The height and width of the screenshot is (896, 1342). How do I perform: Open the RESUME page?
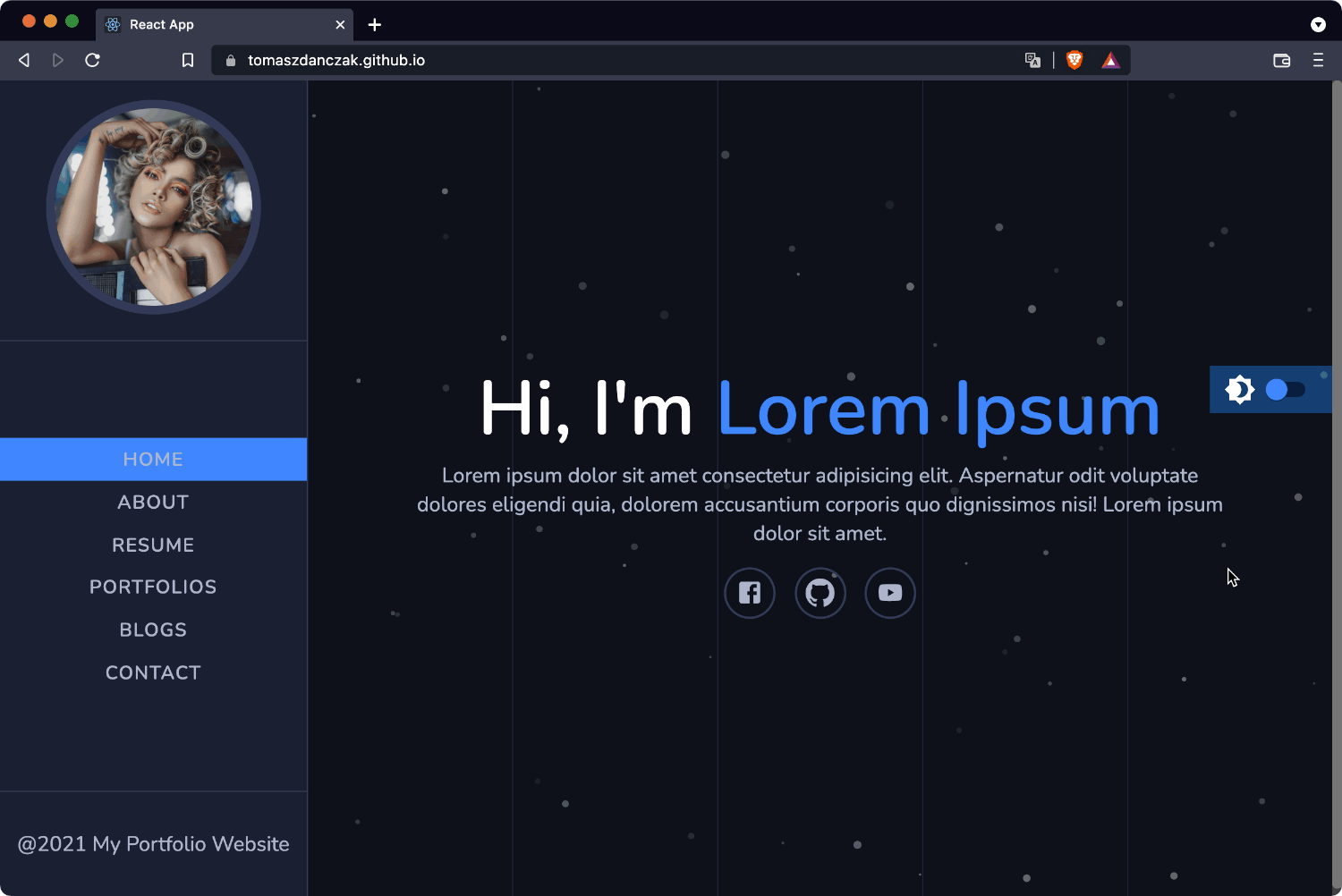[153, 545]
